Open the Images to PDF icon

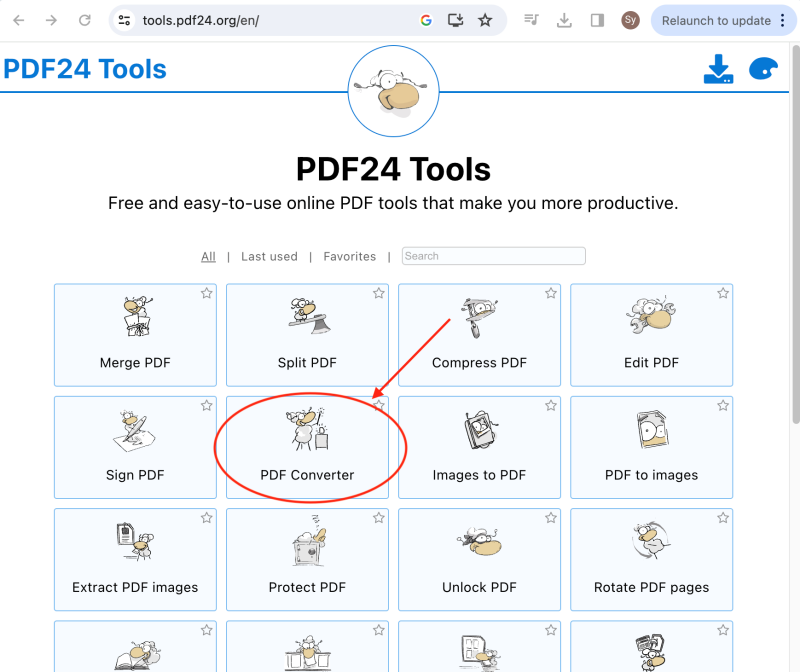point(481,430)
